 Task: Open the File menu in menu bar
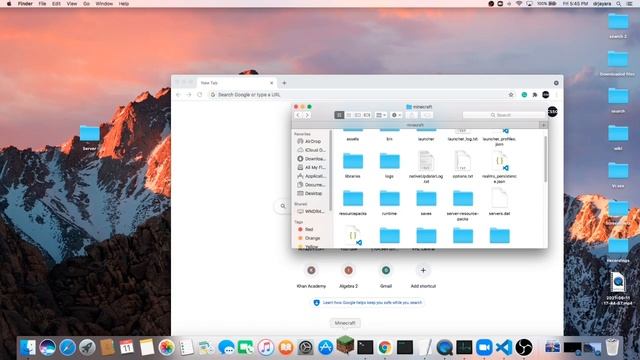[42, 4]
